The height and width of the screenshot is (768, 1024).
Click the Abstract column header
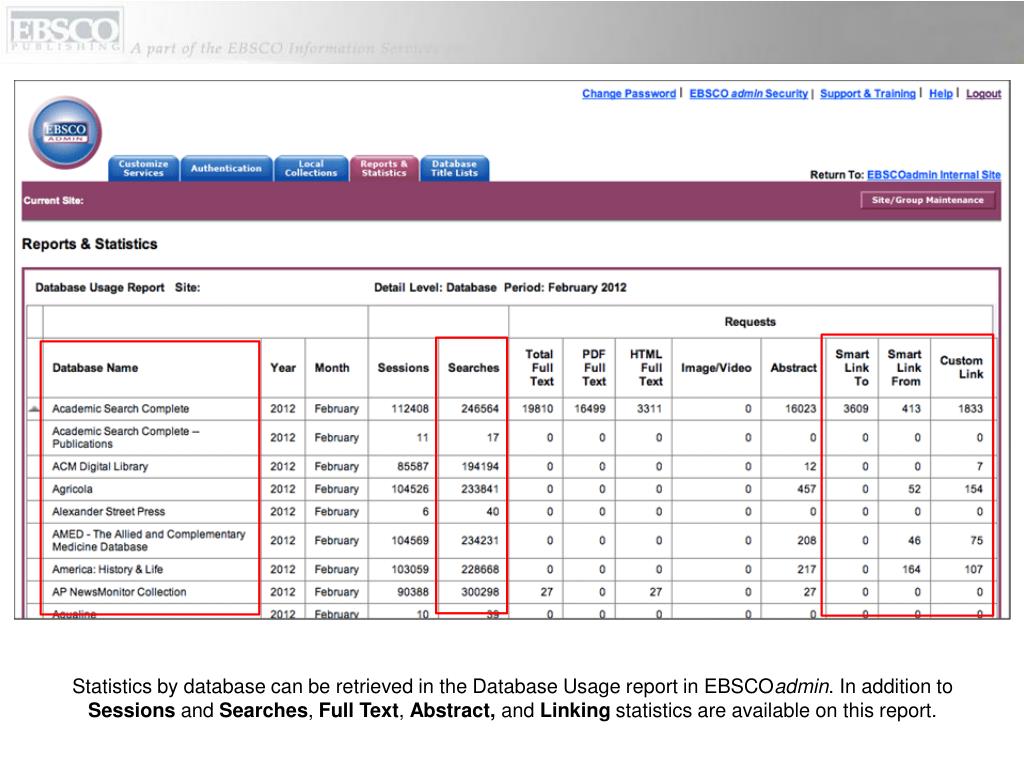[793, 368]
